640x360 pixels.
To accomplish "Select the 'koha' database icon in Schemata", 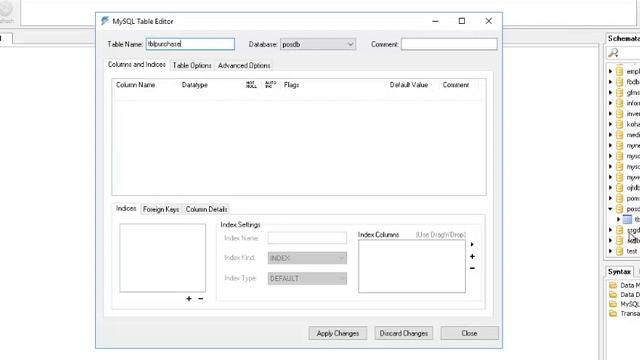I will pos(620,124).
